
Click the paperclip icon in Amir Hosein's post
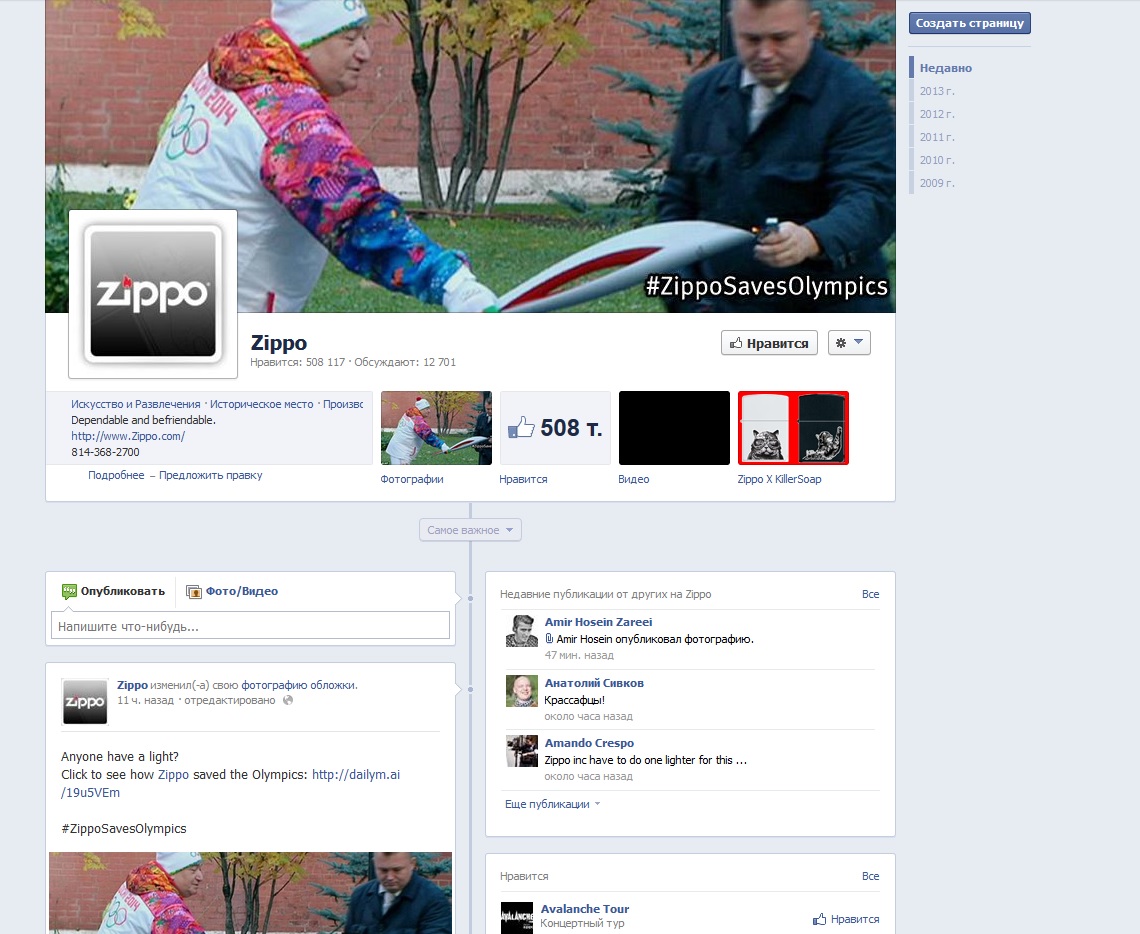coord(549,639)
